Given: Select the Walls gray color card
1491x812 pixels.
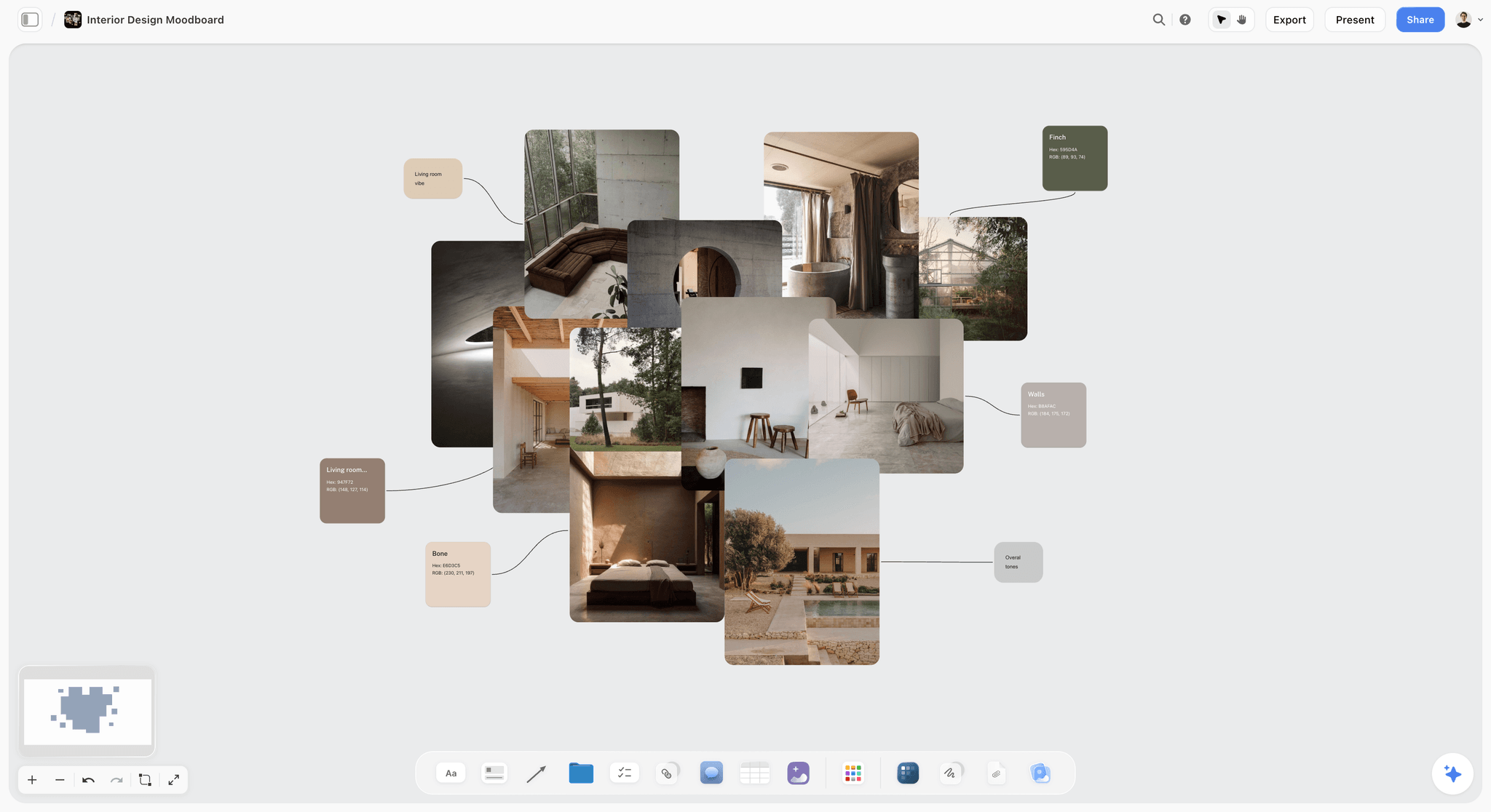Looking at the screenshot, I should point(1053,415).
